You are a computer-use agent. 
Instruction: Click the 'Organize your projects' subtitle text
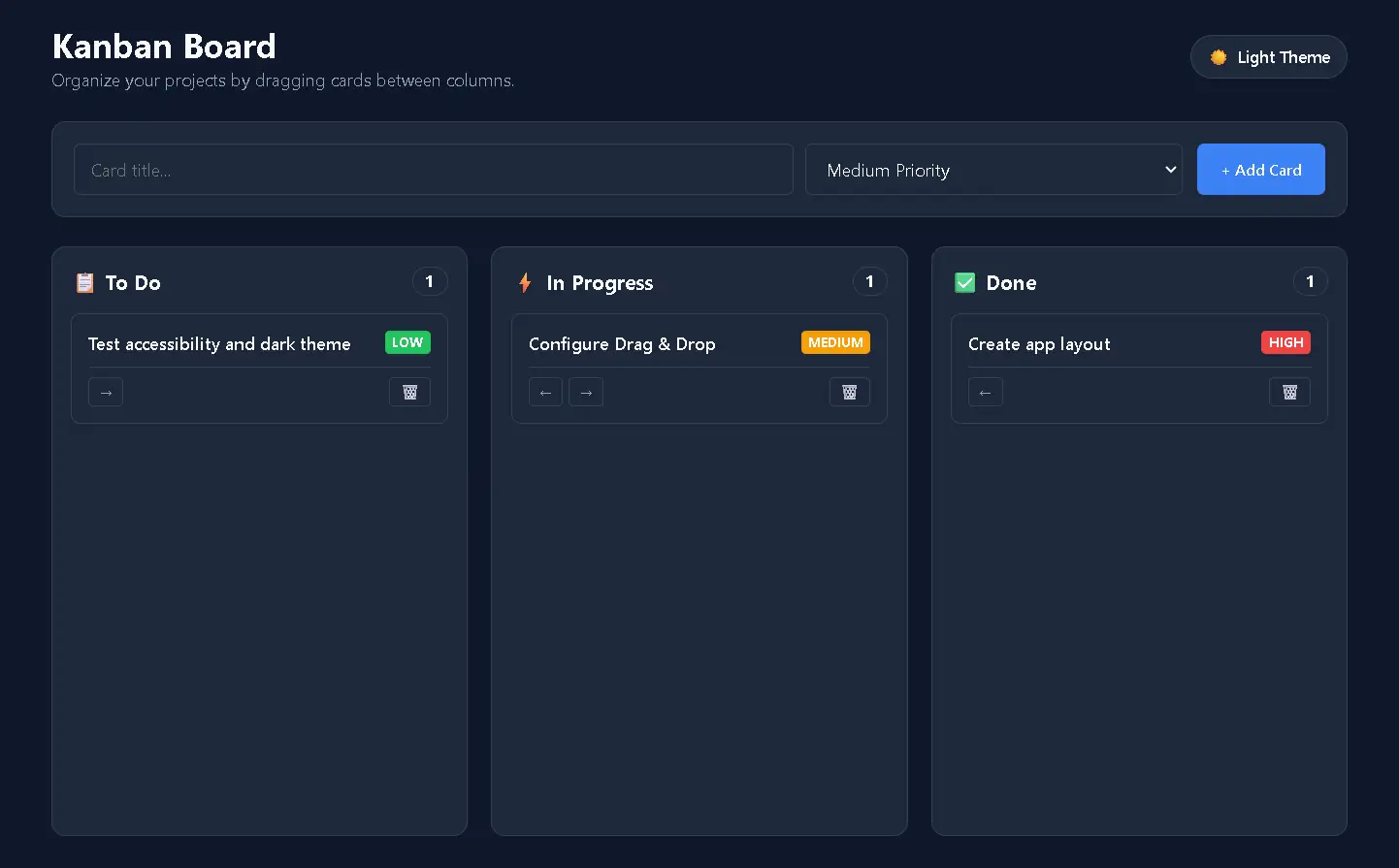tap(283, 80)
